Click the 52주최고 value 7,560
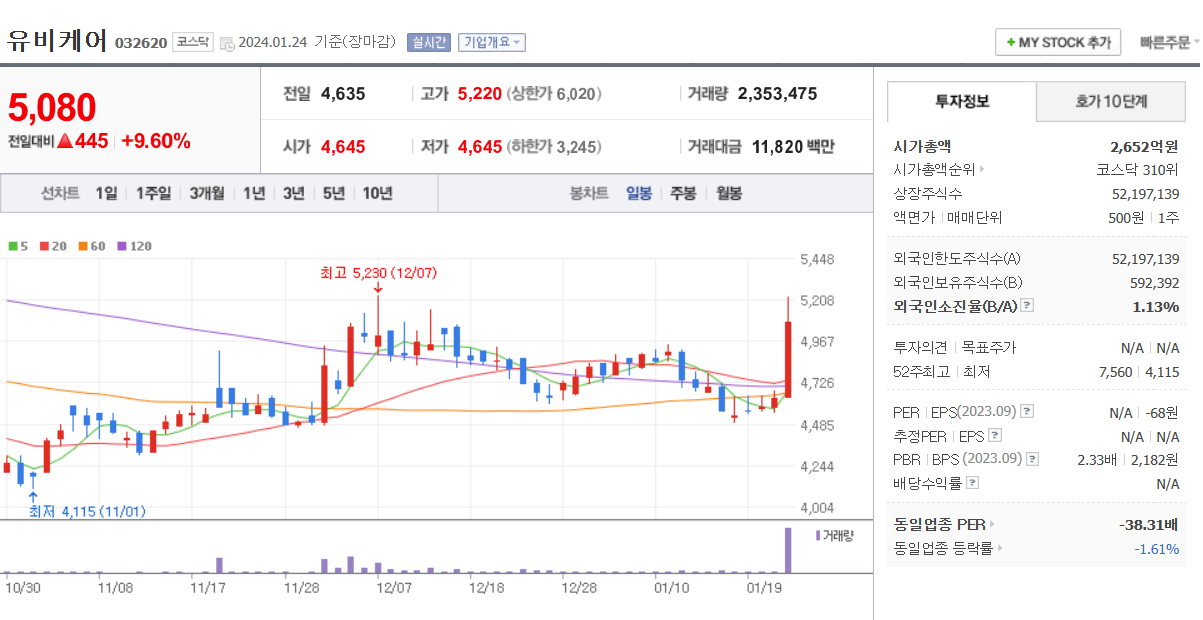Screen dimensions: 1203x620 point(1115,372)
